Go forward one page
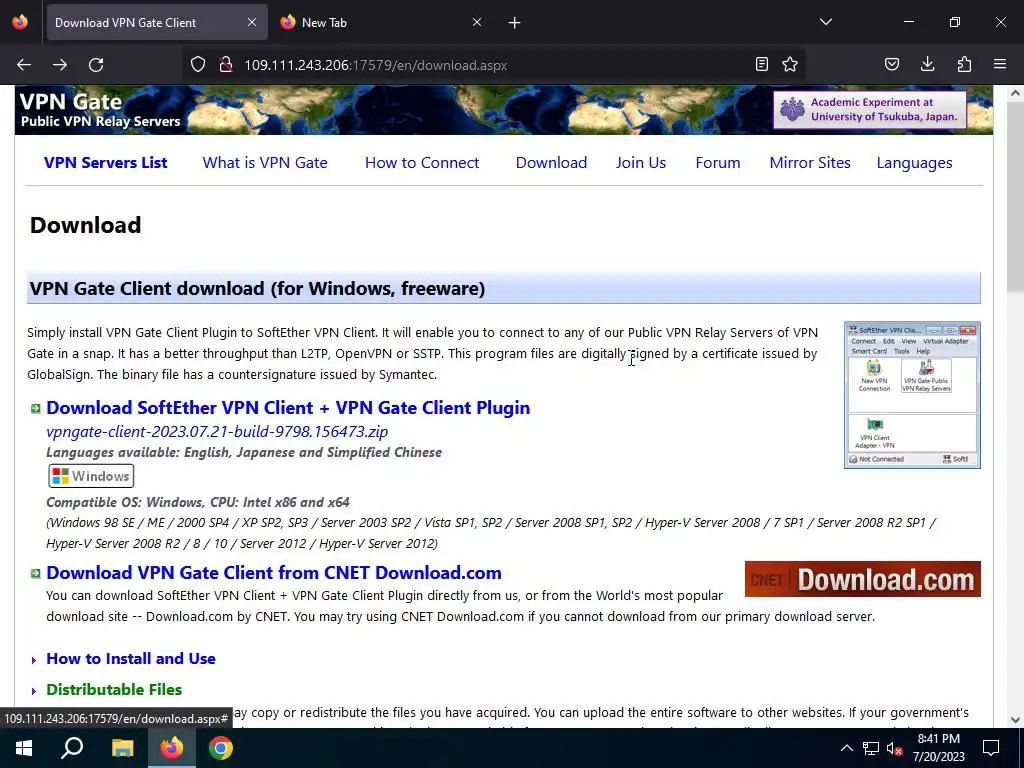1024x768 pixels. click(x=60, y=65)
